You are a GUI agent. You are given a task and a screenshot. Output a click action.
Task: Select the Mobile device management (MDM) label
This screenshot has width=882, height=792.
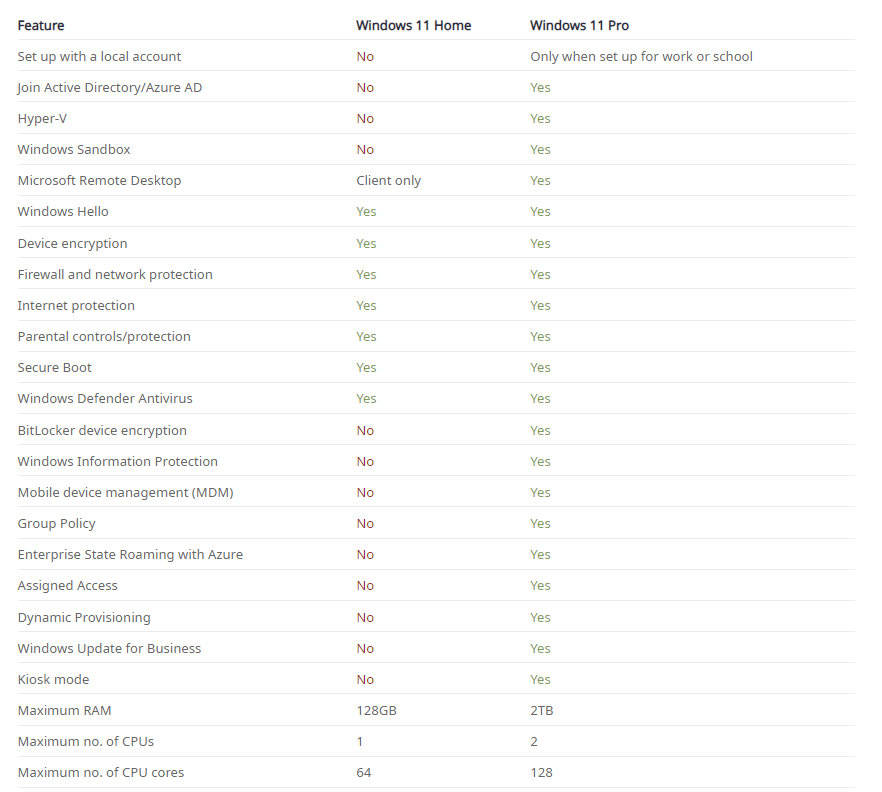125,493
